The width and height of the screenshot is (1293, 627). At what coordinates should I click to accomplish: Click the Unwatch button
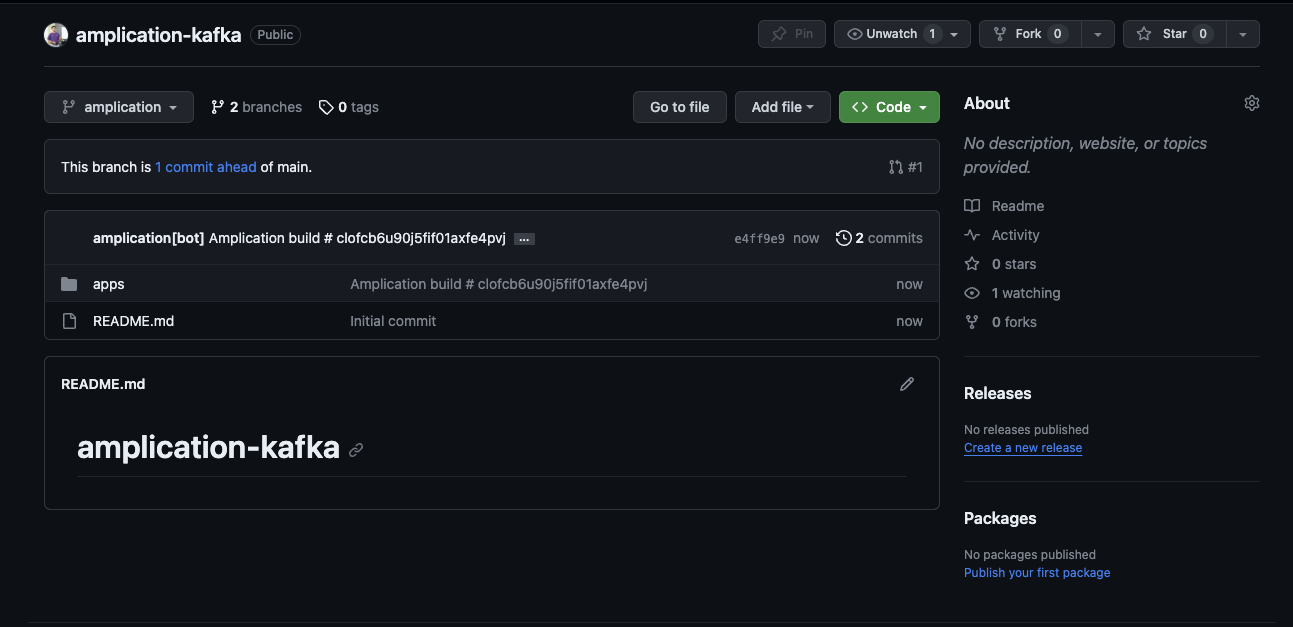tap(902, 34)
